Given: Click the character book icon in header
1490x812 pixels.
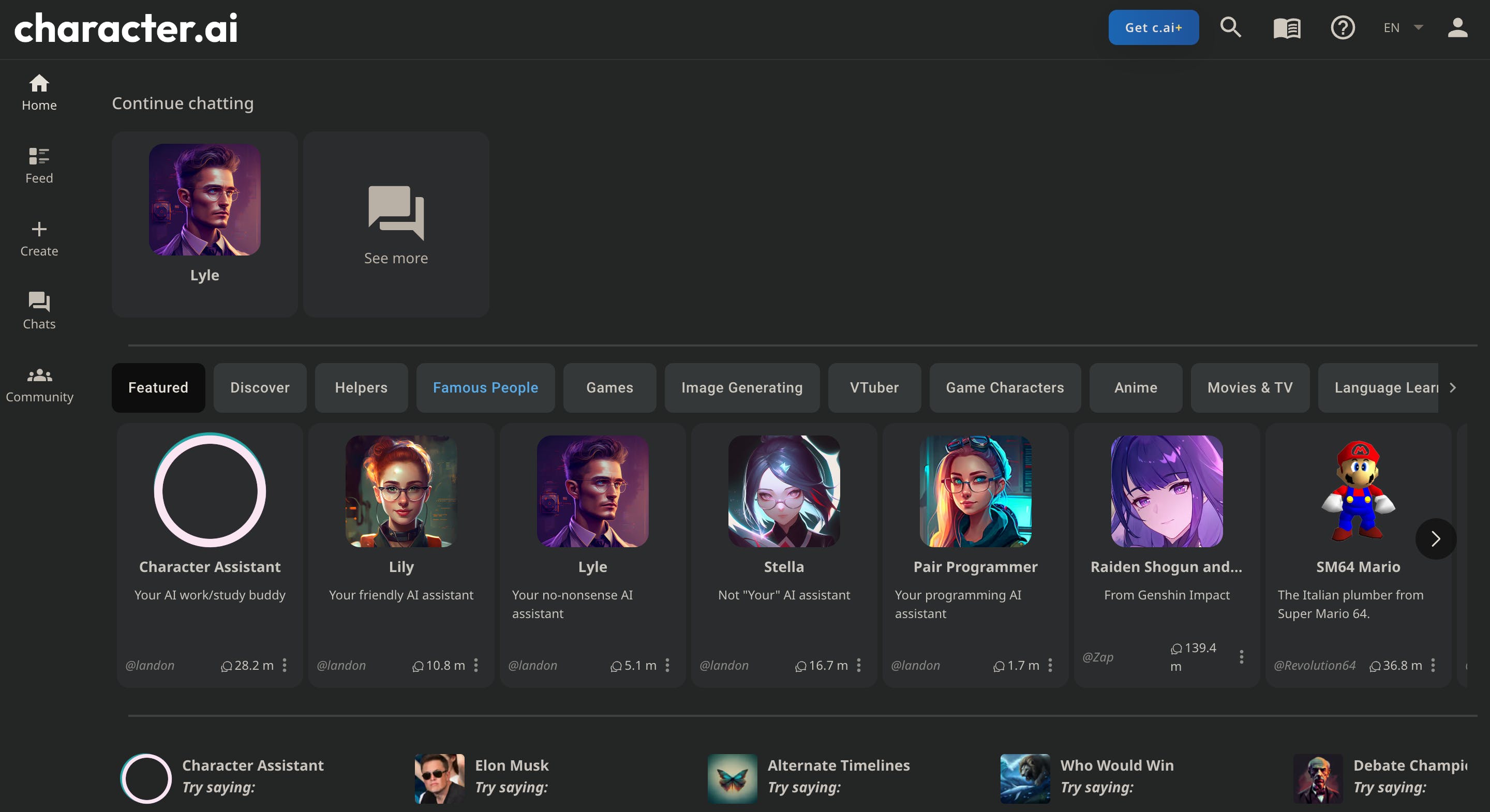Looking at the screenshot, I should [1286, 28].
